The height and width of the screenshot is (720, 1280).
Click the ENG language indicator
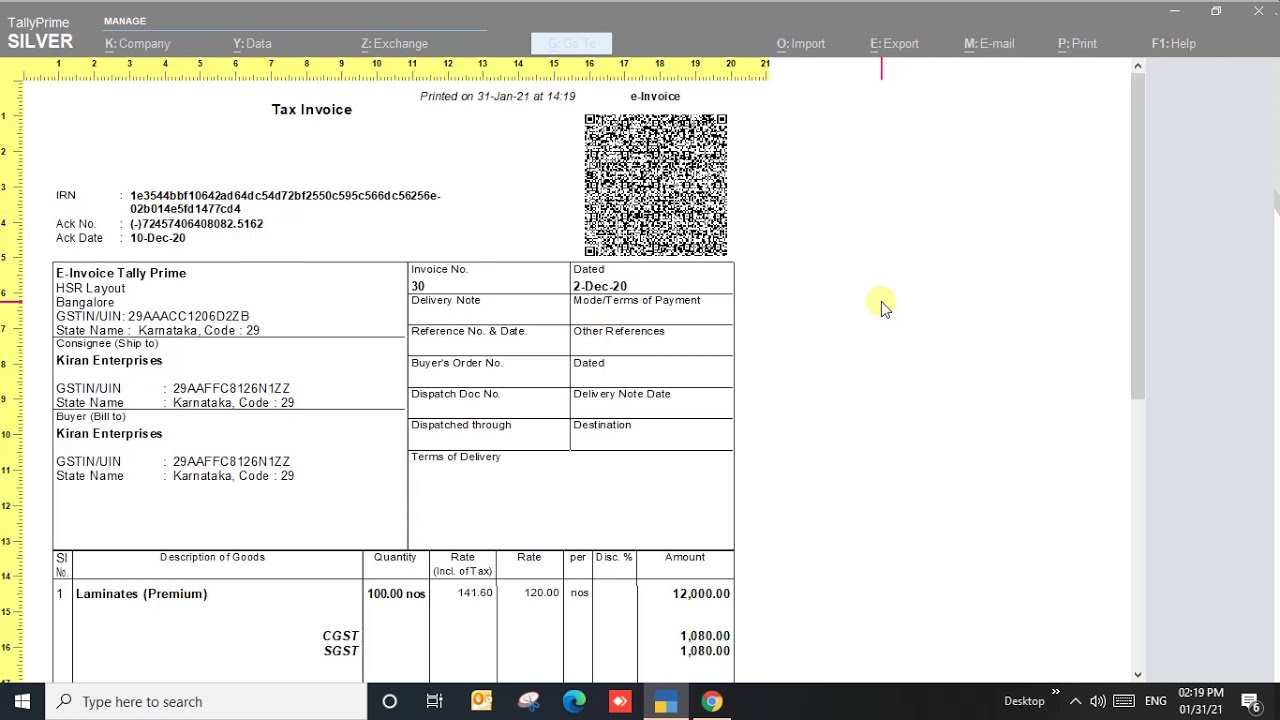pos(1155,702)
